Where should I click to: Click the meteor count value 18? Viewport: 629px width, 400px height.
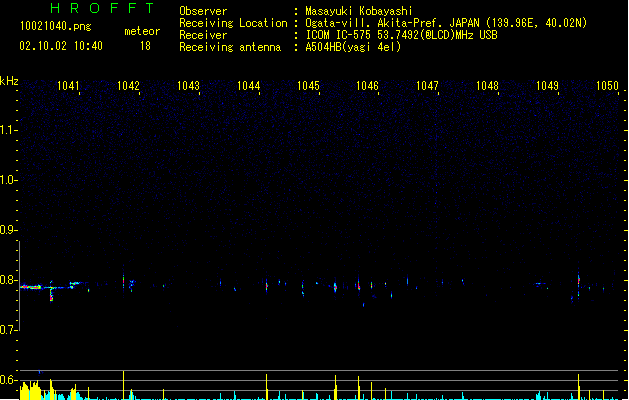click(x=145, y=46)
